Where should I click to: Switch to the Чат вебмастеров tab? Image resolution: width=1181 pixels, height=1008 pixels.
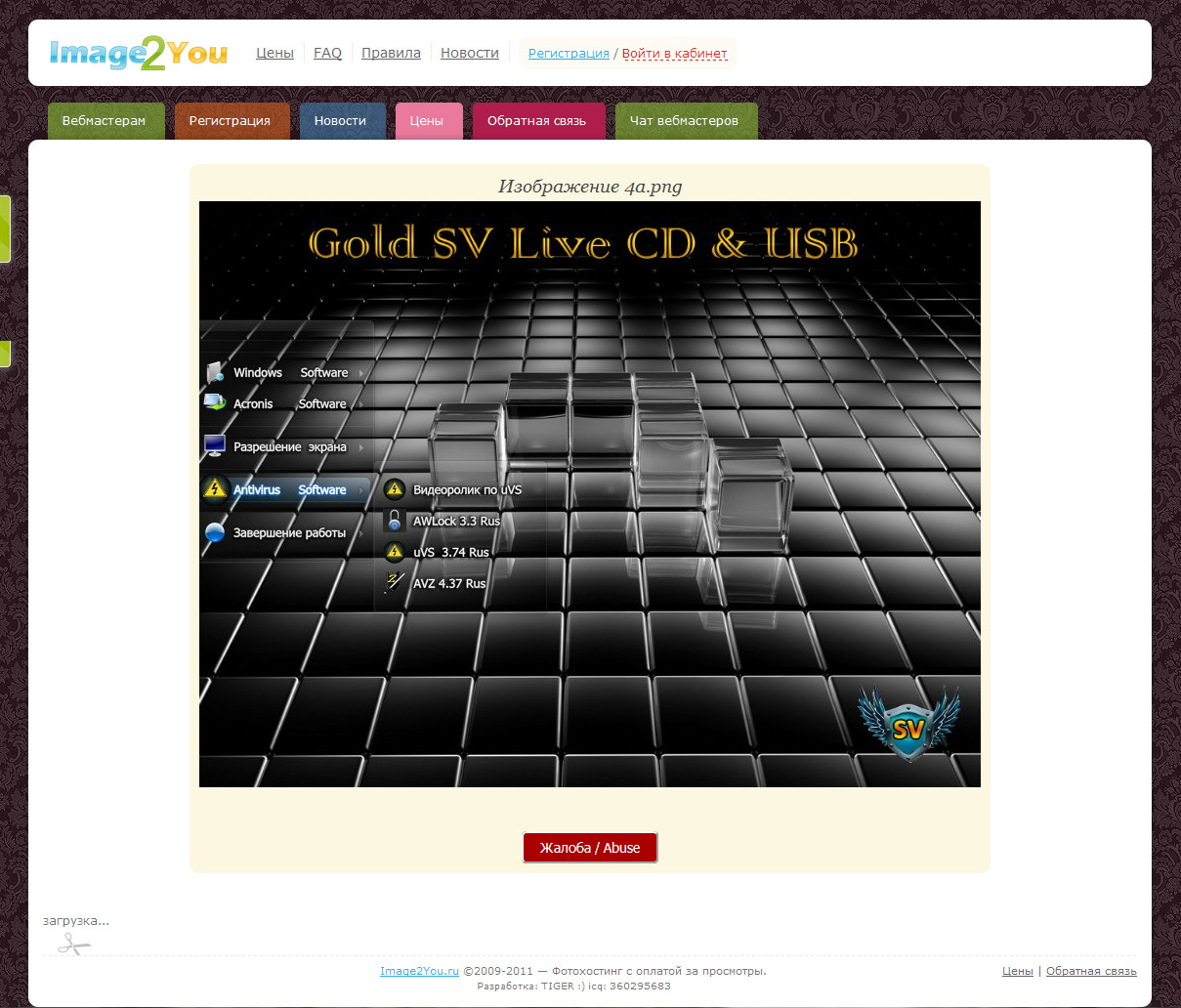coord(686,121)
